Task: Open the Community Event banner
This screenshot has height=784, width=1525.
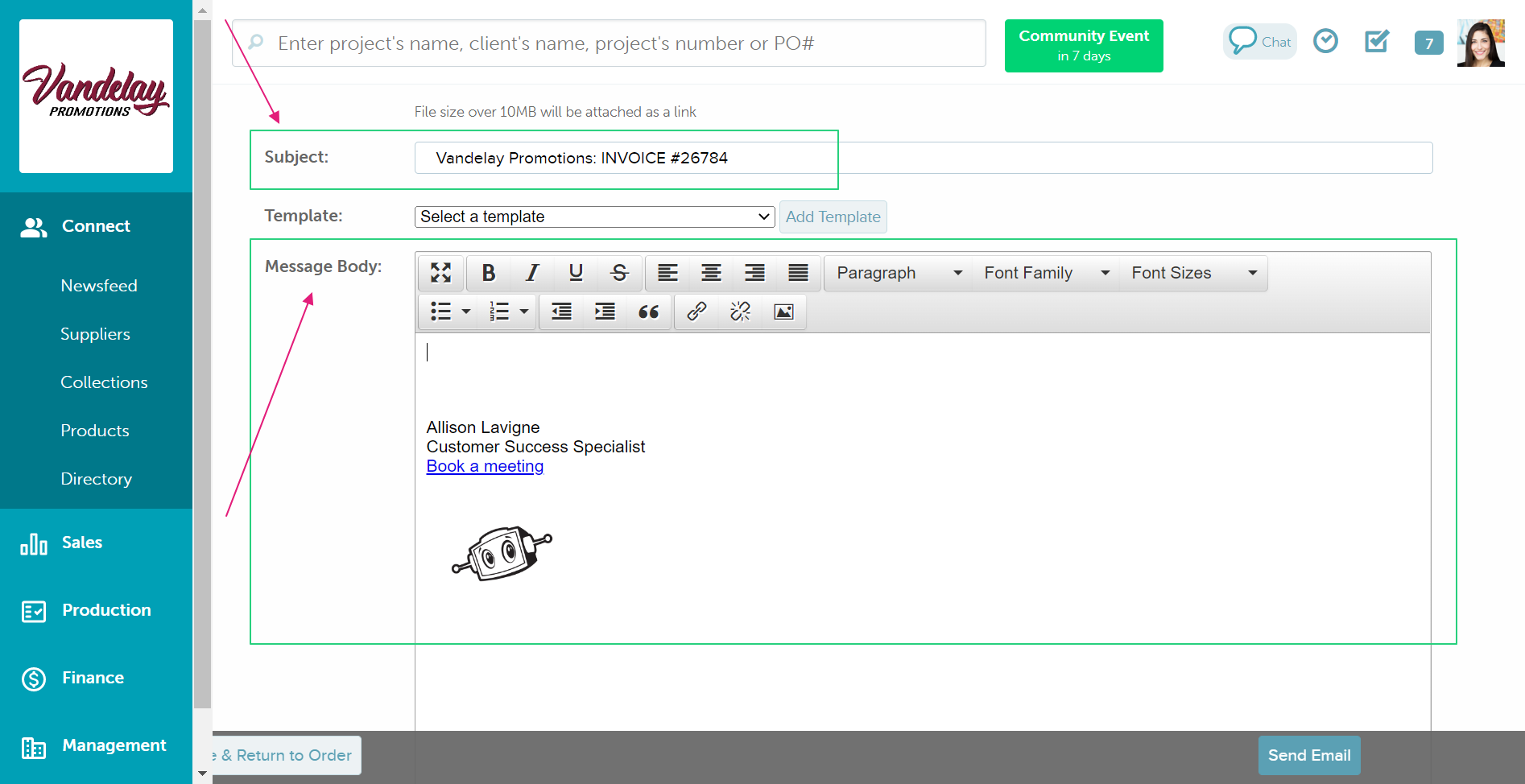Action: (x=1084, y=46)
